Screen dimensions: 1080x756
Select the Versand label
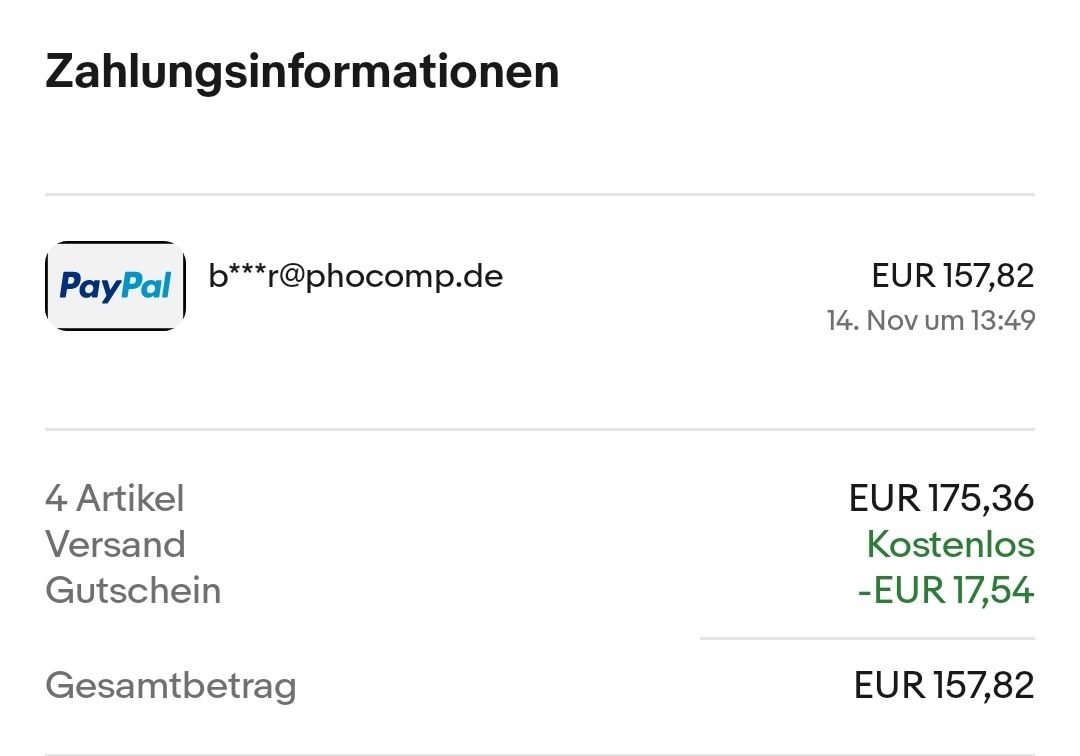[115, 545]
